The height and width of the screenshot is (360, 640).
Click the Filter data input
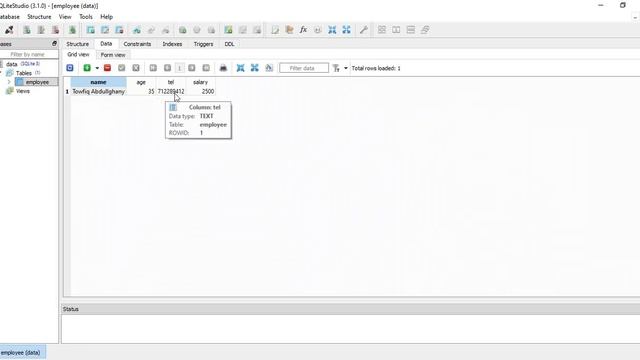click(x=304, y=68)
